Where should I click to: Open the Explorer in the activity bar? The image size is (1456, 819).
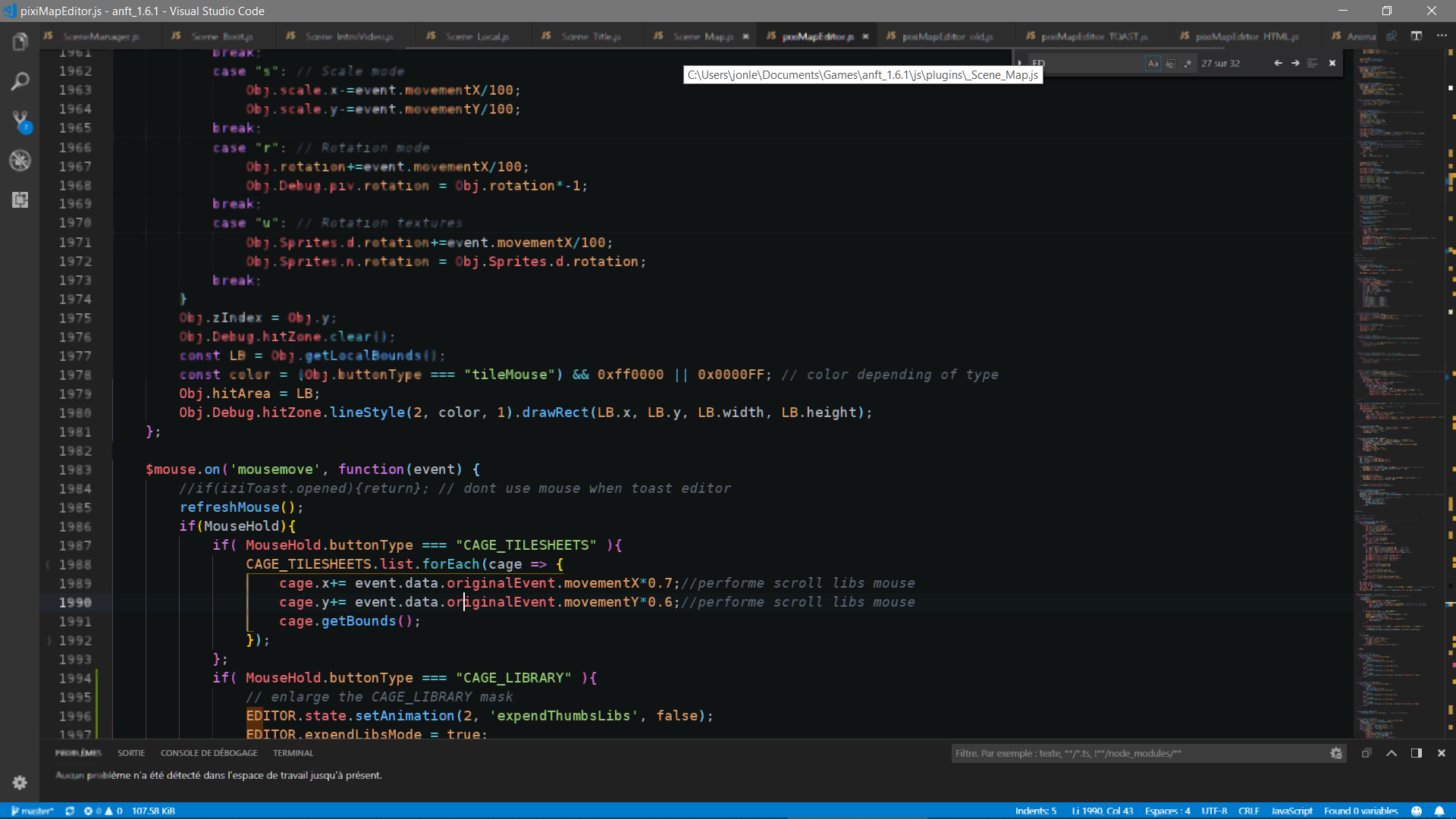click(20, 43)
